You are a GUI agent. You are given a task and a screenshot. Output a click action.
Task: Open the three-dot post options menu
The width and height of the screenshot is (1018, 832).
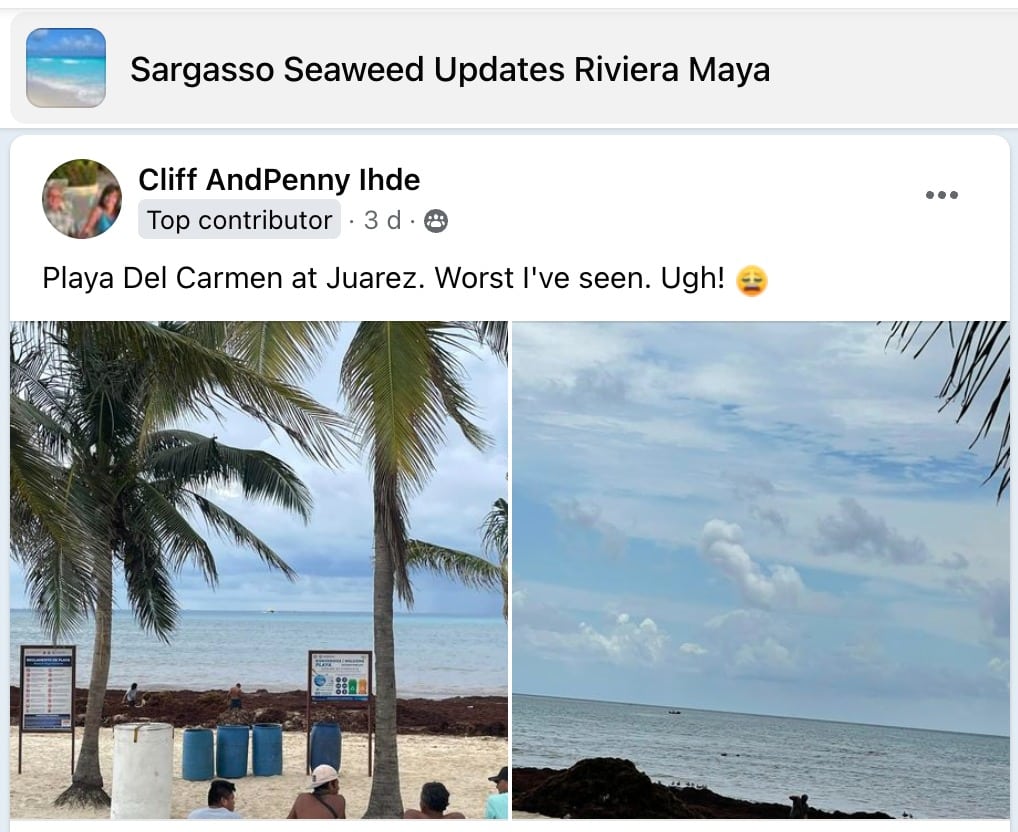coord(941,195)
